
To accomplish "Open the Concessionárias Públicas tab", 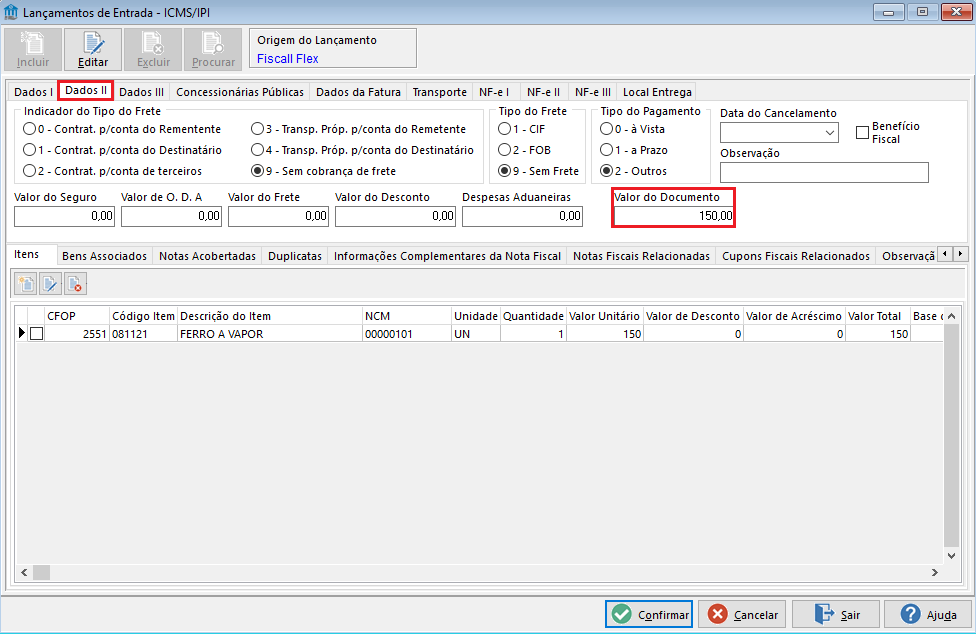I will 240,92.
